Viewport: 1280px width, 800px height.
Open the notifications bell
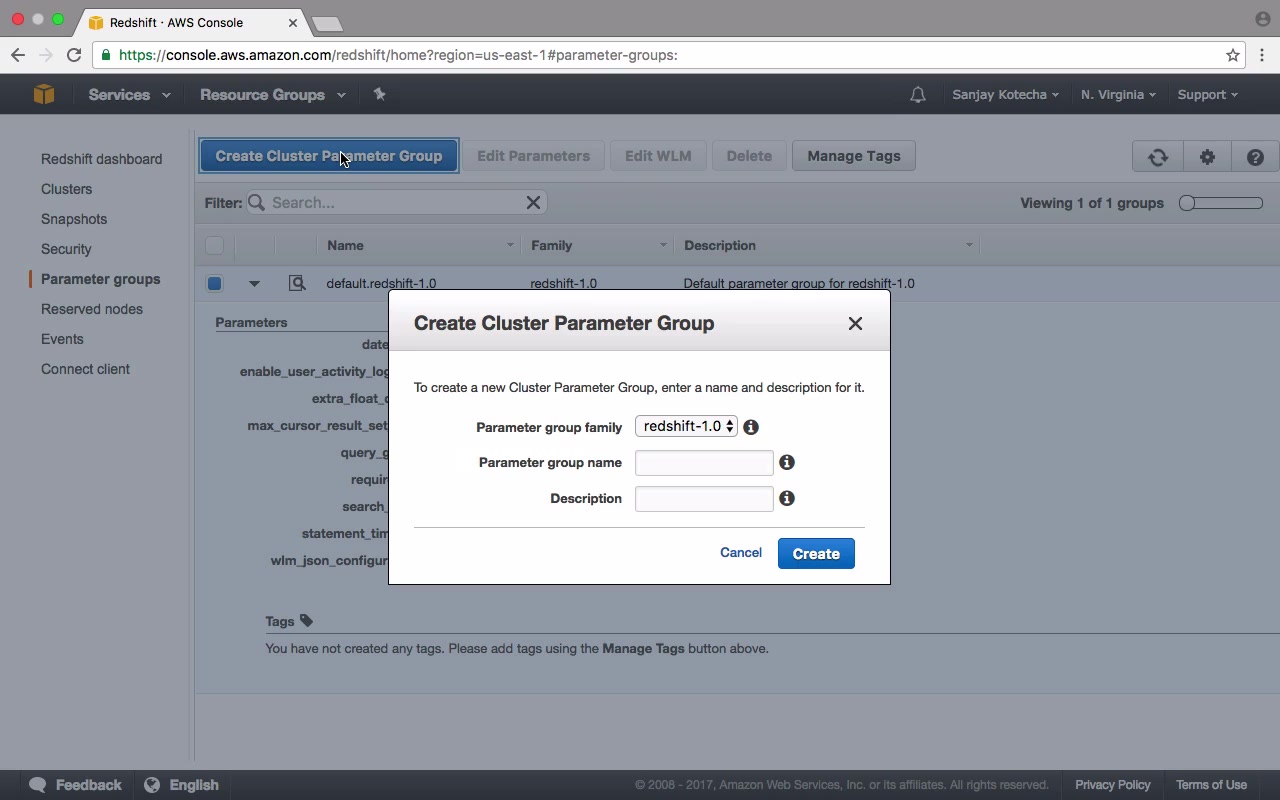917,95
